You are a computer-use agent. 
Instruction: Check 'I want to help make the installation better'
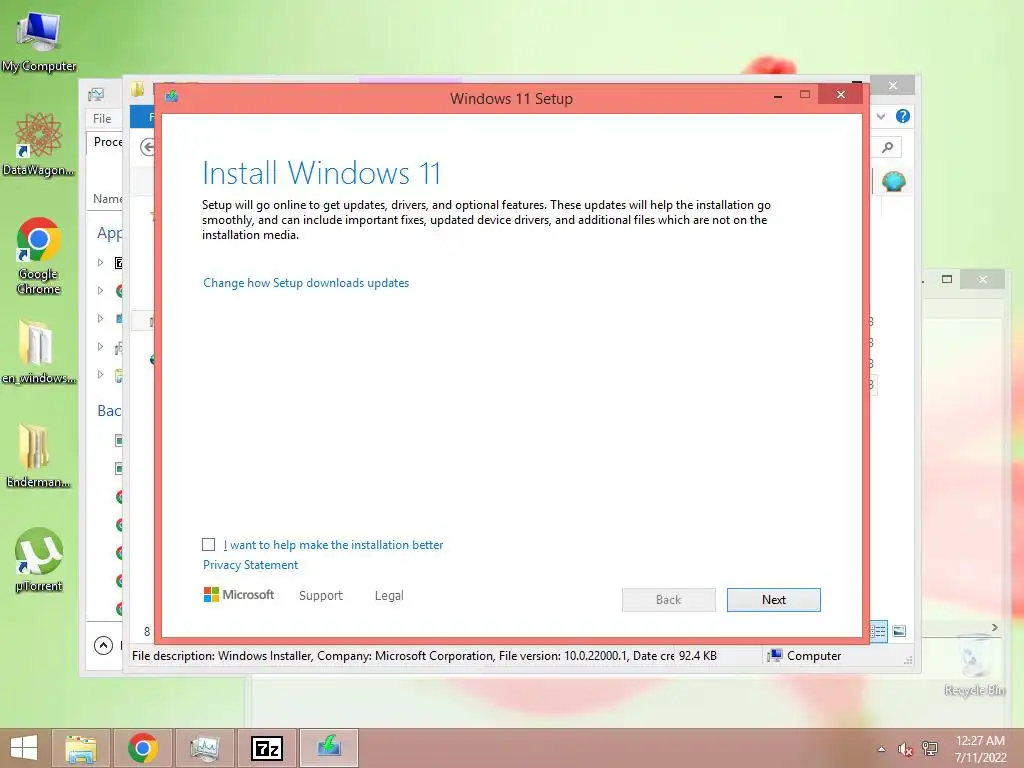tap(208, 545)
